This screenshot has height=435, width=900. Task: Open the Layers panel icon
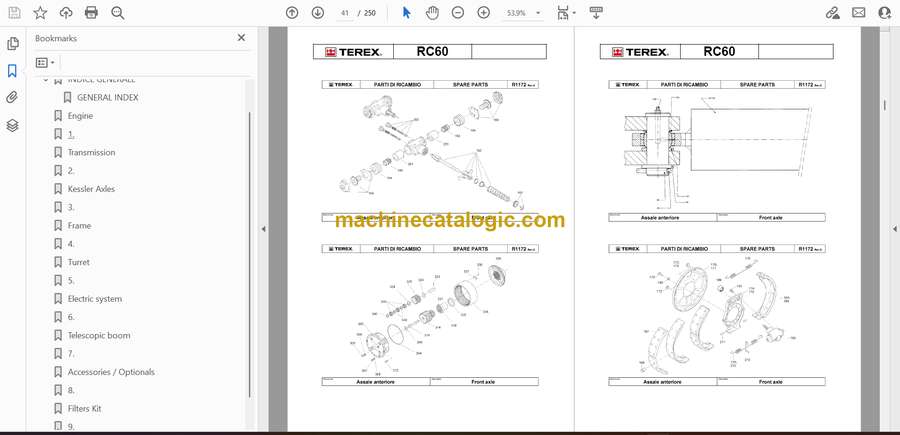click(x=12, y=126)
